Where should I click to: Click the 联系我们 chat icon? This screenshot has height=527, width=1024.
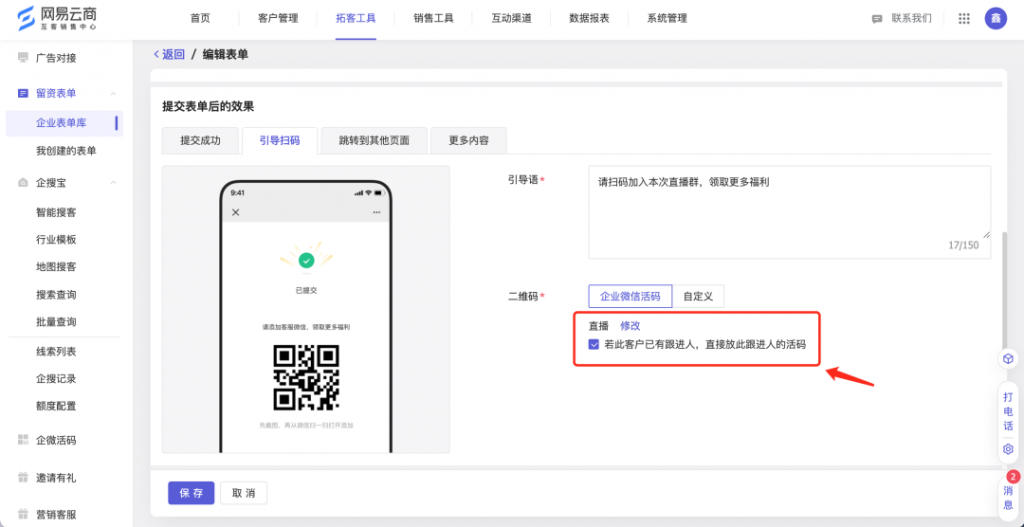[877, 19]
